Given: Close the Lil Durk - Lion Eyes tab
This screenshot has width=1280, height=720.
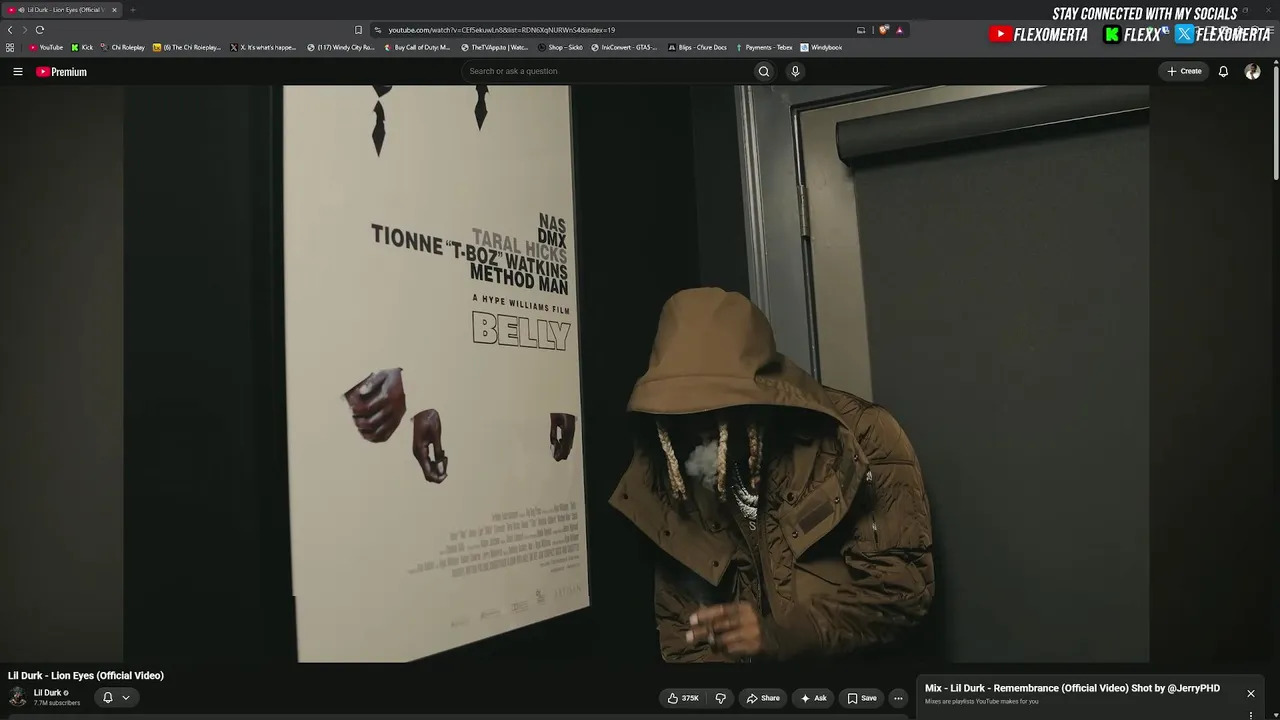Looking at the screenshot, I should (x=114, y=10).
